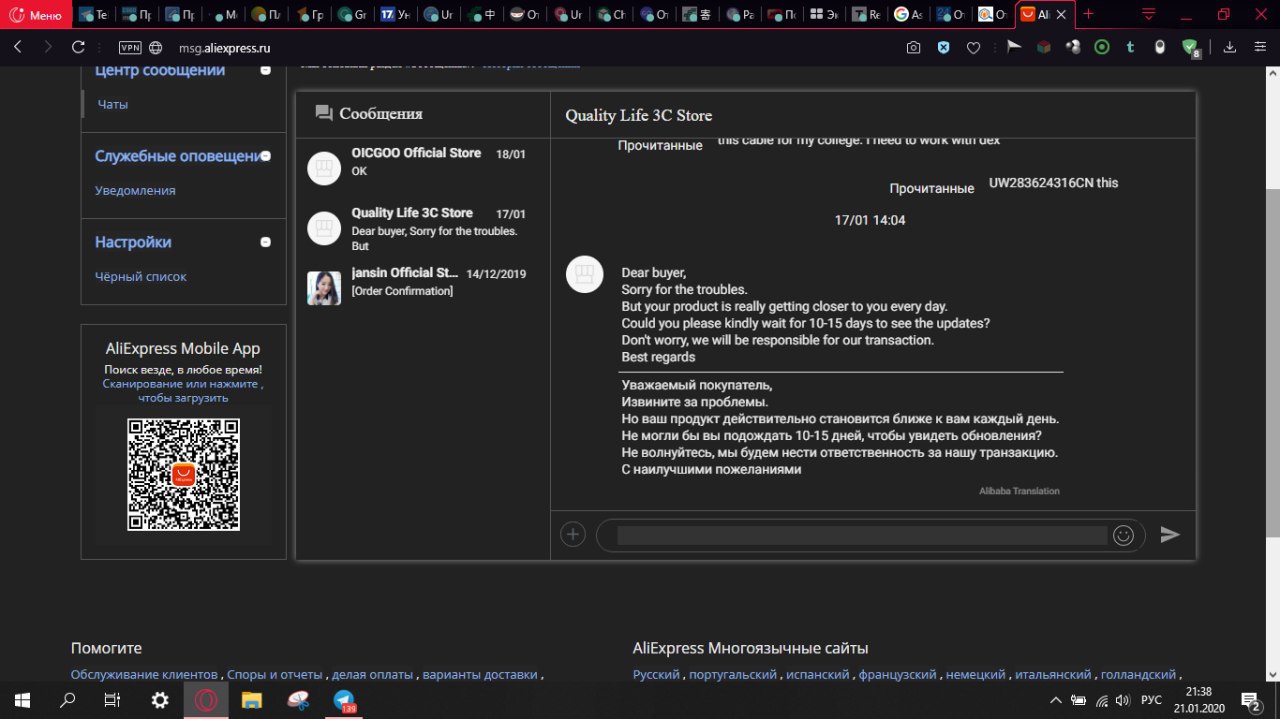Collapse the Служебные оповещения section
This screenshot has width=1280, height=719.
(x=265, y=156)
